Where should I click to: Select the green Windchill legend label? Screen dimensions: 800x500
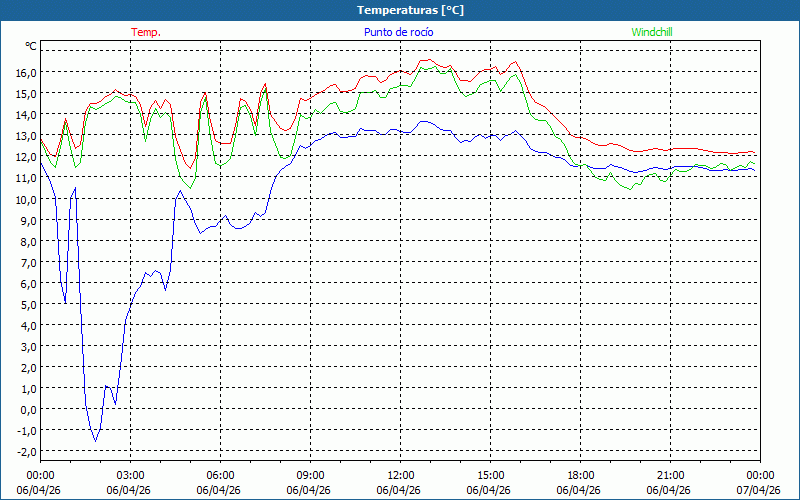tap(651, 32)
